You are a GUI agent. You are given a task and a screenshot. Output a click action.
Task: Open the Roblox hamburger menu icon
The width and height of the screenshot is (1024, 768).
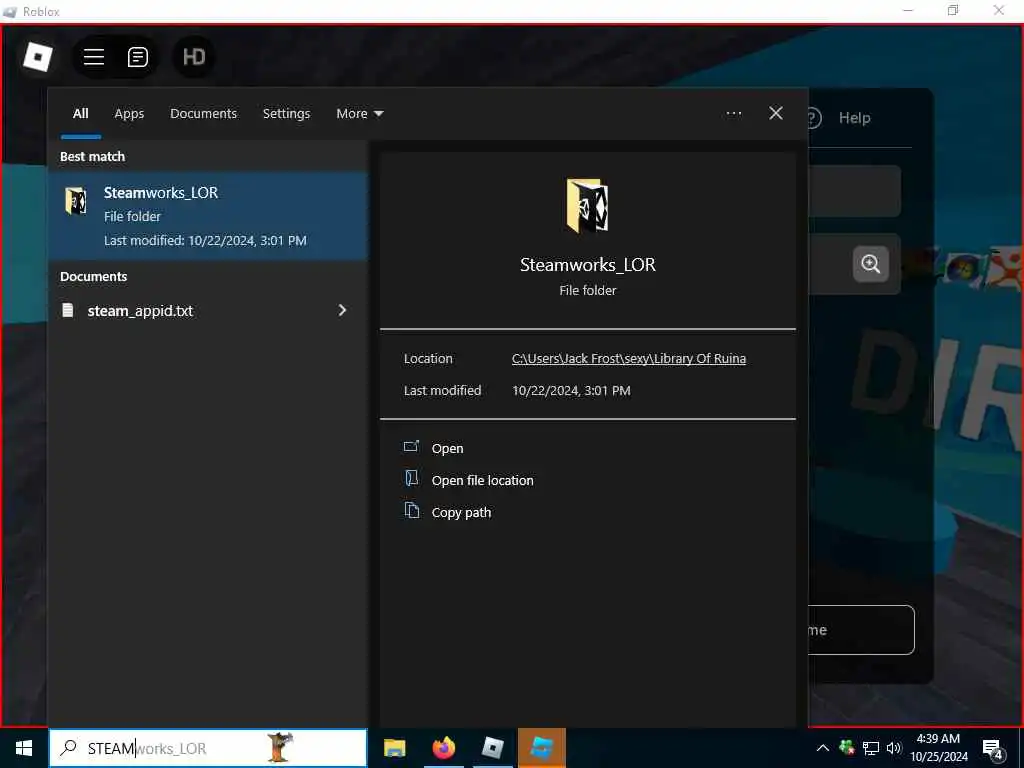pyautogui.click(x=94, y=57)
